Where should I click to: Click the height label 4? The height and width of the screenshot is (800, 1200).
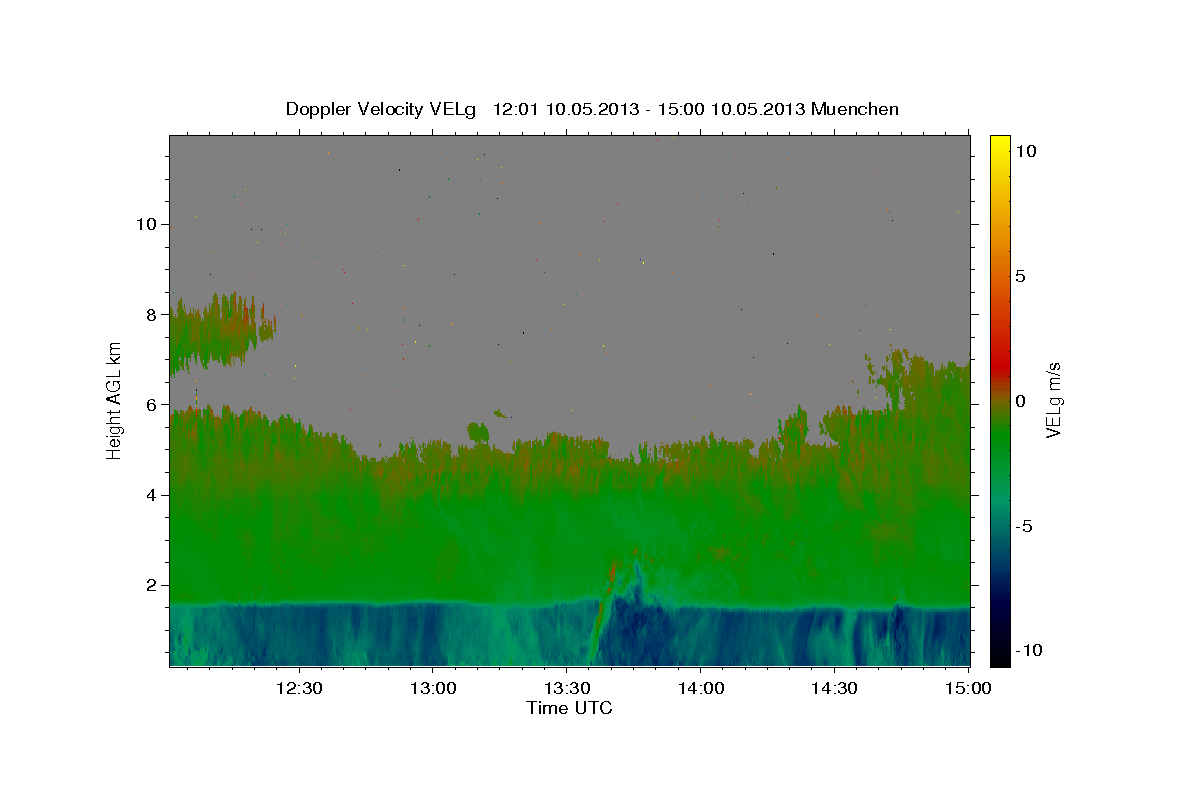click(153, 495)
